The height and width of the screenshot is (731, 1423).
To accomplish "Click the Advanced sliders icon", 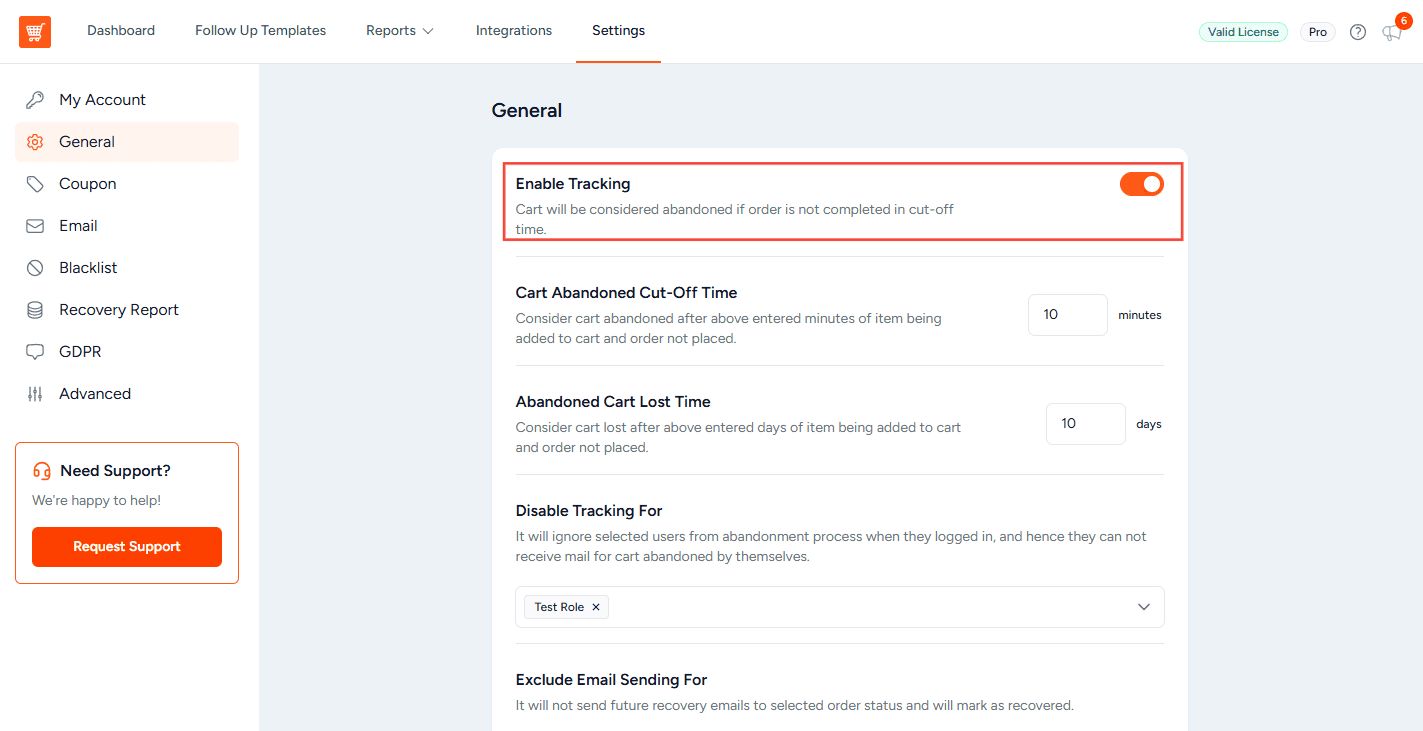I will coord(35,394).
